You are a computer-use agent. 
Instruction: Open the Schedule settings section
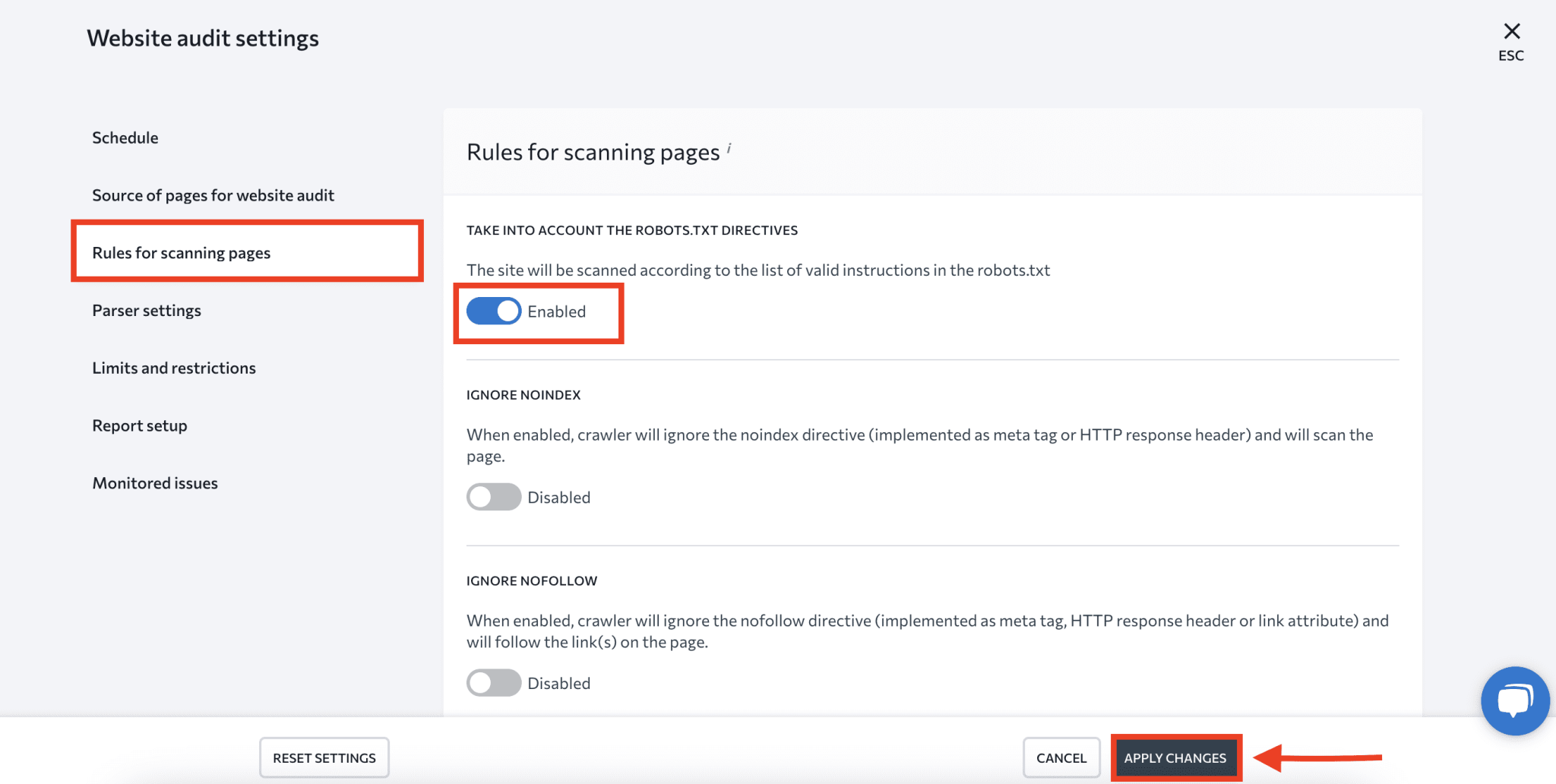click(x=125, y=138)
